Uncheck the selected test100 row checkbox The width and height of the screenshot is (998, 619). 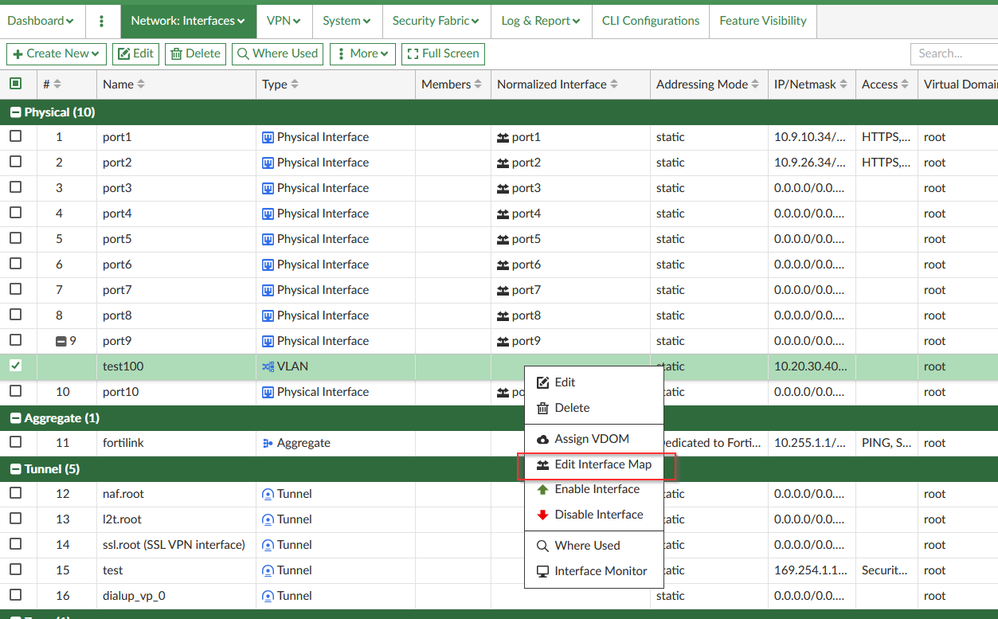16,366
